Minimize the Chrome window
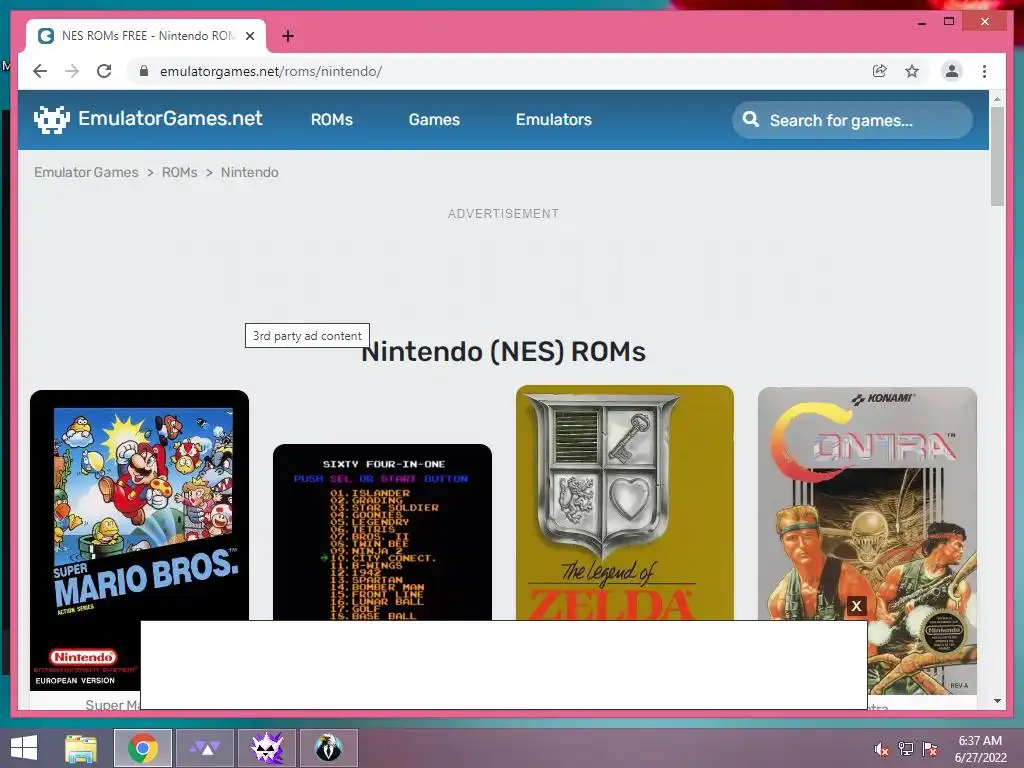The width and height of the screenshot is (1024, 768). click(x=921, y=23)
